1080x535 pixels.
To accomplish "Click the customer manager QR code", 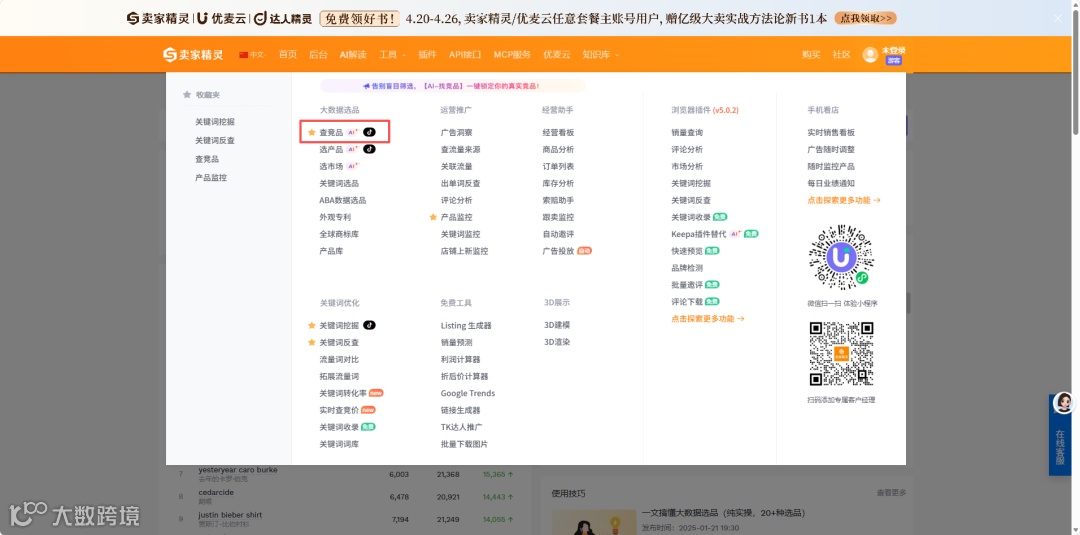I will [x=841, y=354].
